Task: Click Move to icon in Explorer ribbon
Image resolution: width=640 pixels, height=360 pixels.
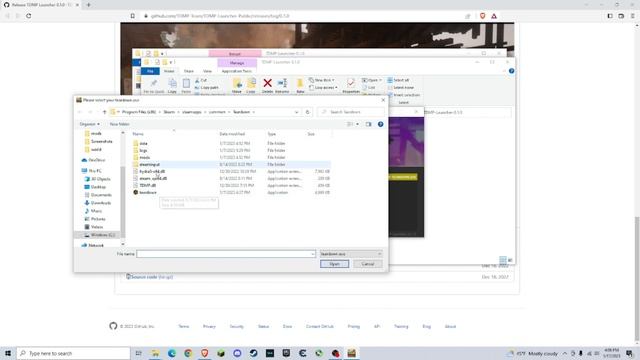Action: click(x=237, y=85)
